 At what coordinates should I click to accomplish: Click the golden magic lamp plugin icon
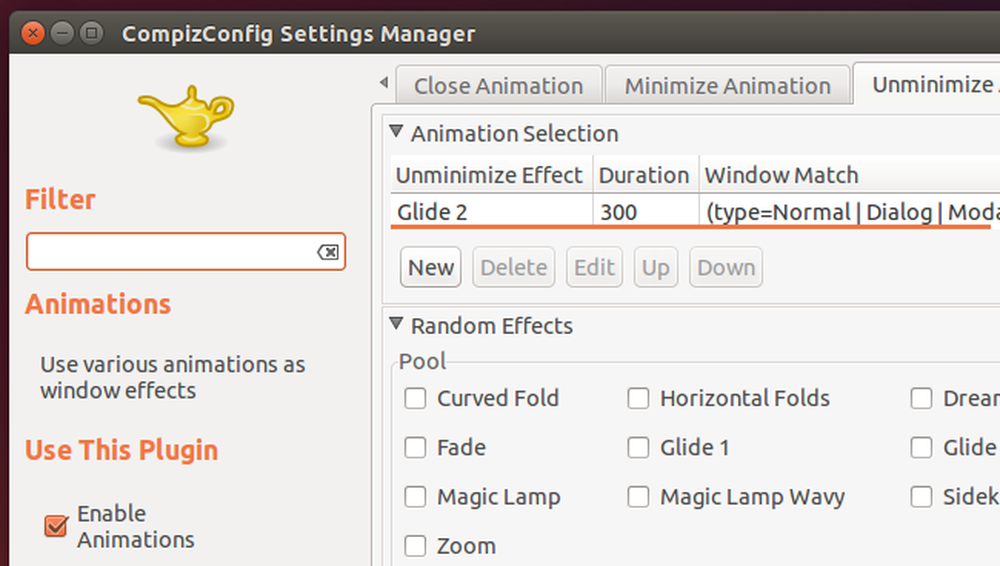186,117
